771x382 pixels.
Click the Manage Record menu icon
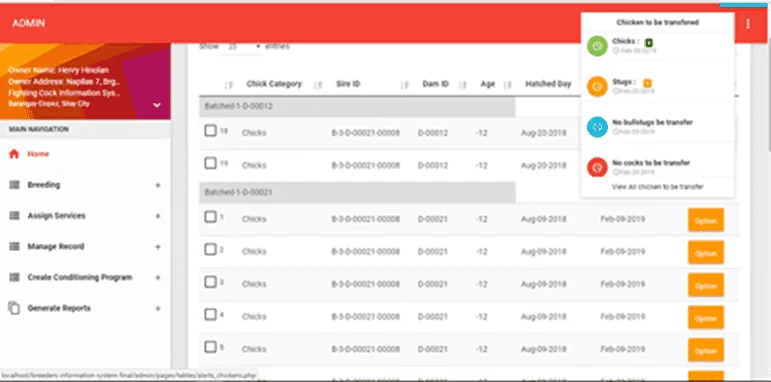[x=14, y=246]
